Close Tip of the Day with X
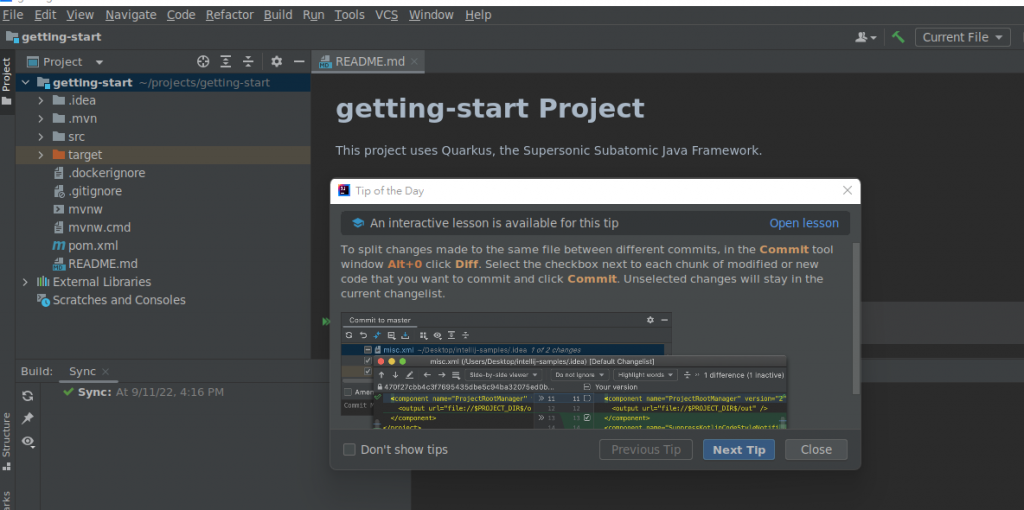1024x510 pixels. pyautogui.click(x=847, y=191)
